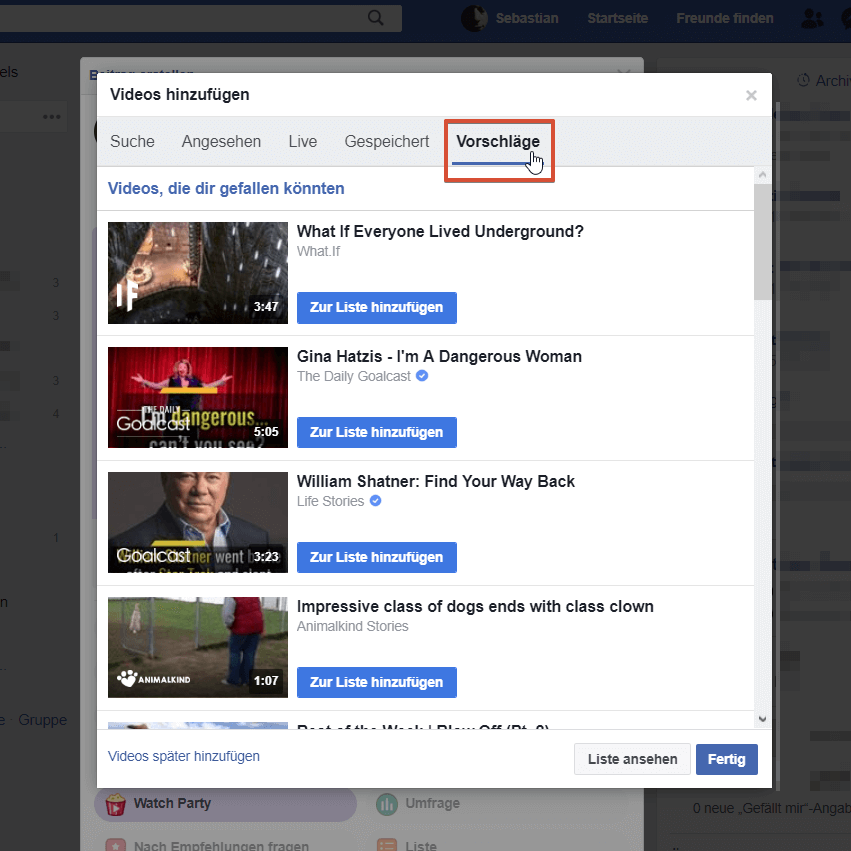Open the Gina Hatzis video thumbnail
This screenshot has height=851, width=851.
198,398
